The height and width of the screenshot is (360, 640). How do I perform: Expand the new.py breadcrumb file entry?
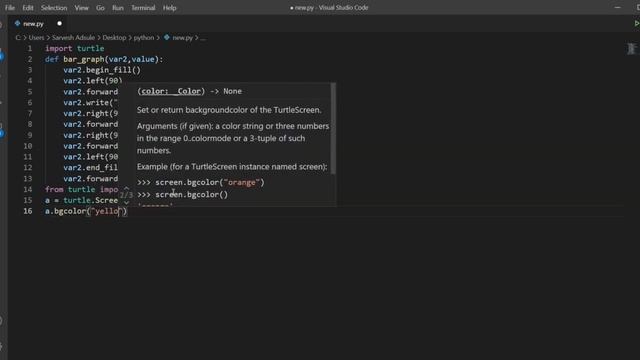click(x=182, y=38)
